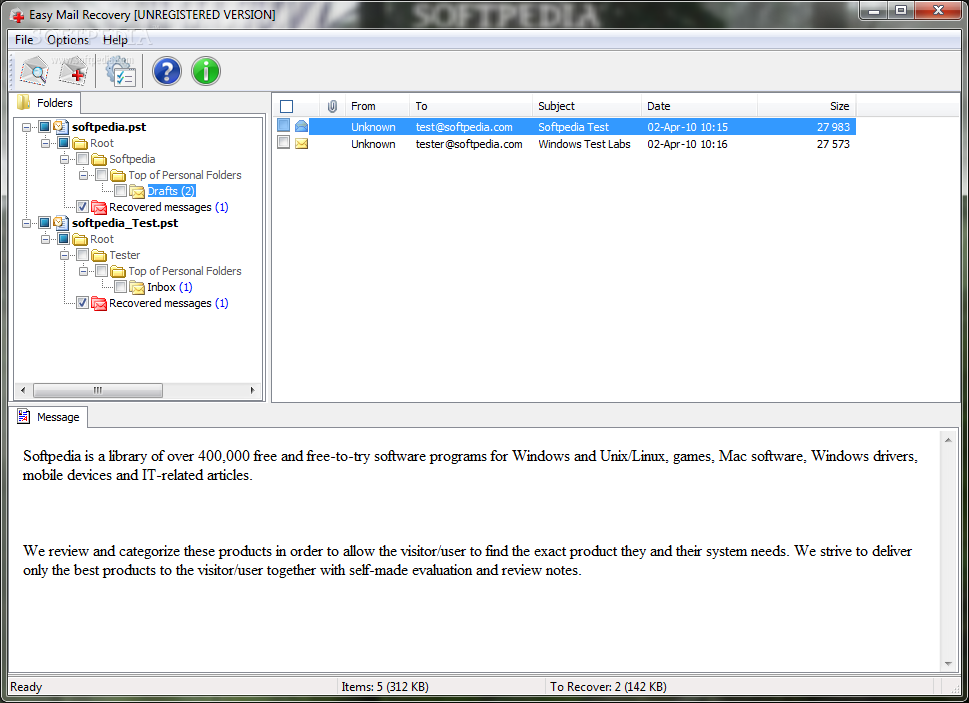The height and width of the screenshot is (703, 969).
Task: Click the '27 573' size cell
Action: [x=833, y=144]
